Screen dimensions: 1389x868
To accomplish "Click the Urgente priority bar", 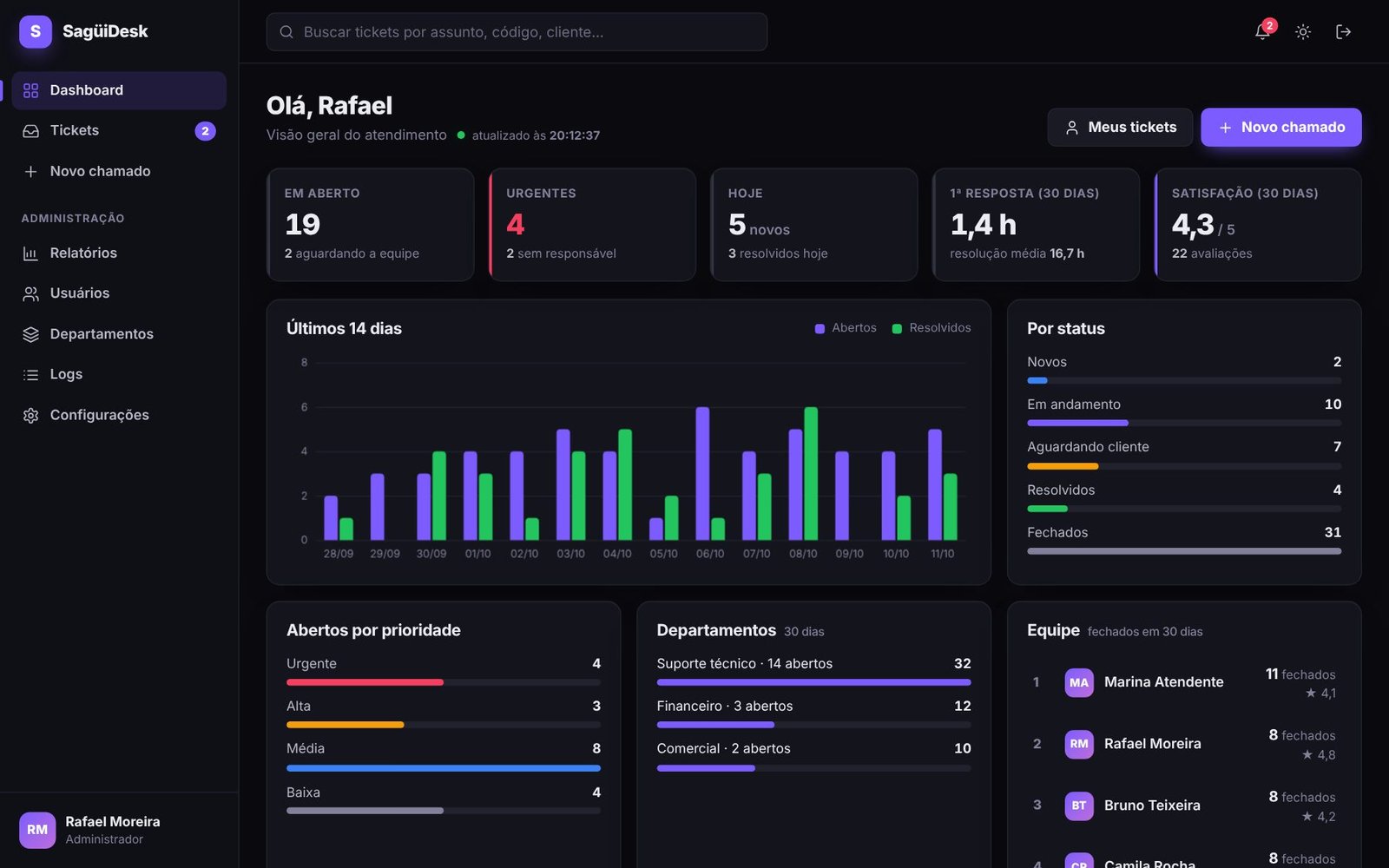I will coord(444,682).
